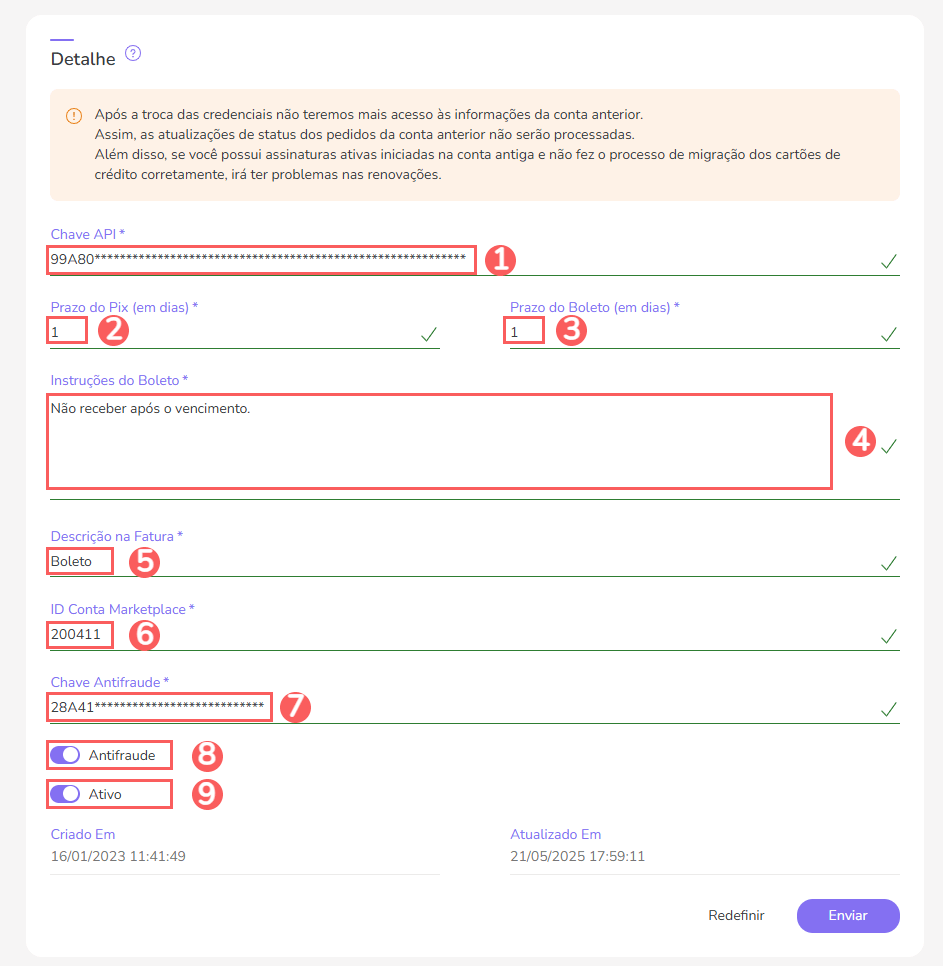Image resolution: width=943 pixels, height=966 pixels.
Task: Select the Chave API input field
Action: pyautogui.click(x=260, y=261)
